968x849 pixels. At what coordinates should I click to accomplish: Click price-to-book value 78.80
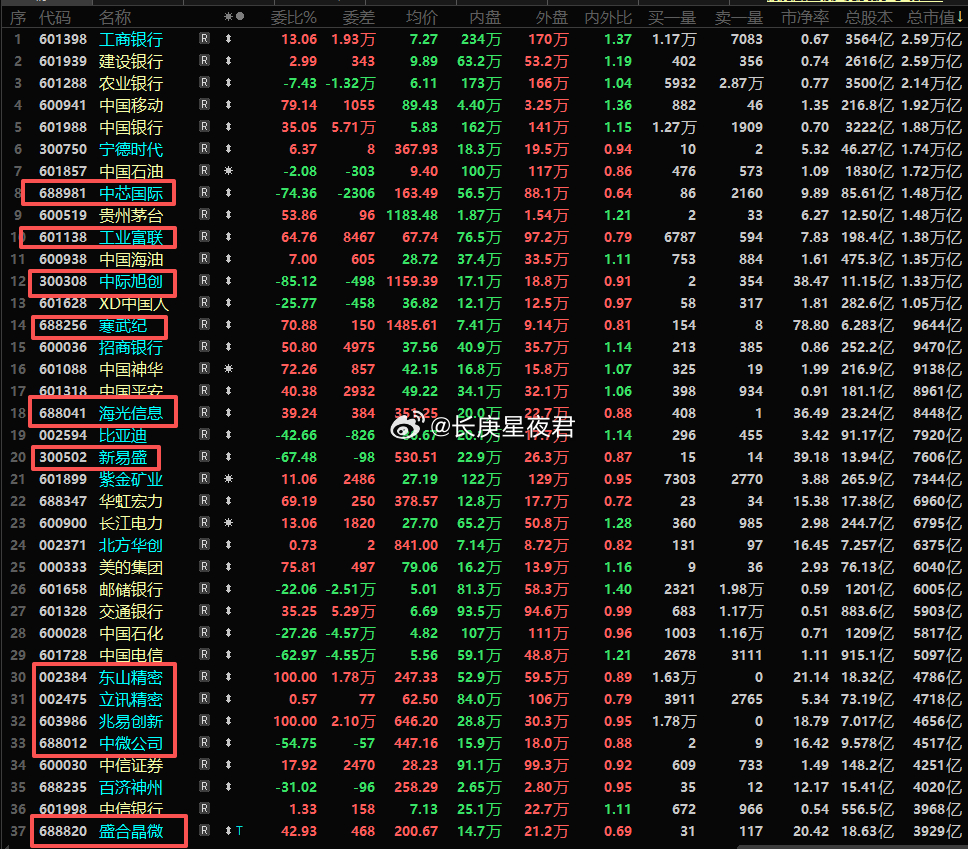811,325
